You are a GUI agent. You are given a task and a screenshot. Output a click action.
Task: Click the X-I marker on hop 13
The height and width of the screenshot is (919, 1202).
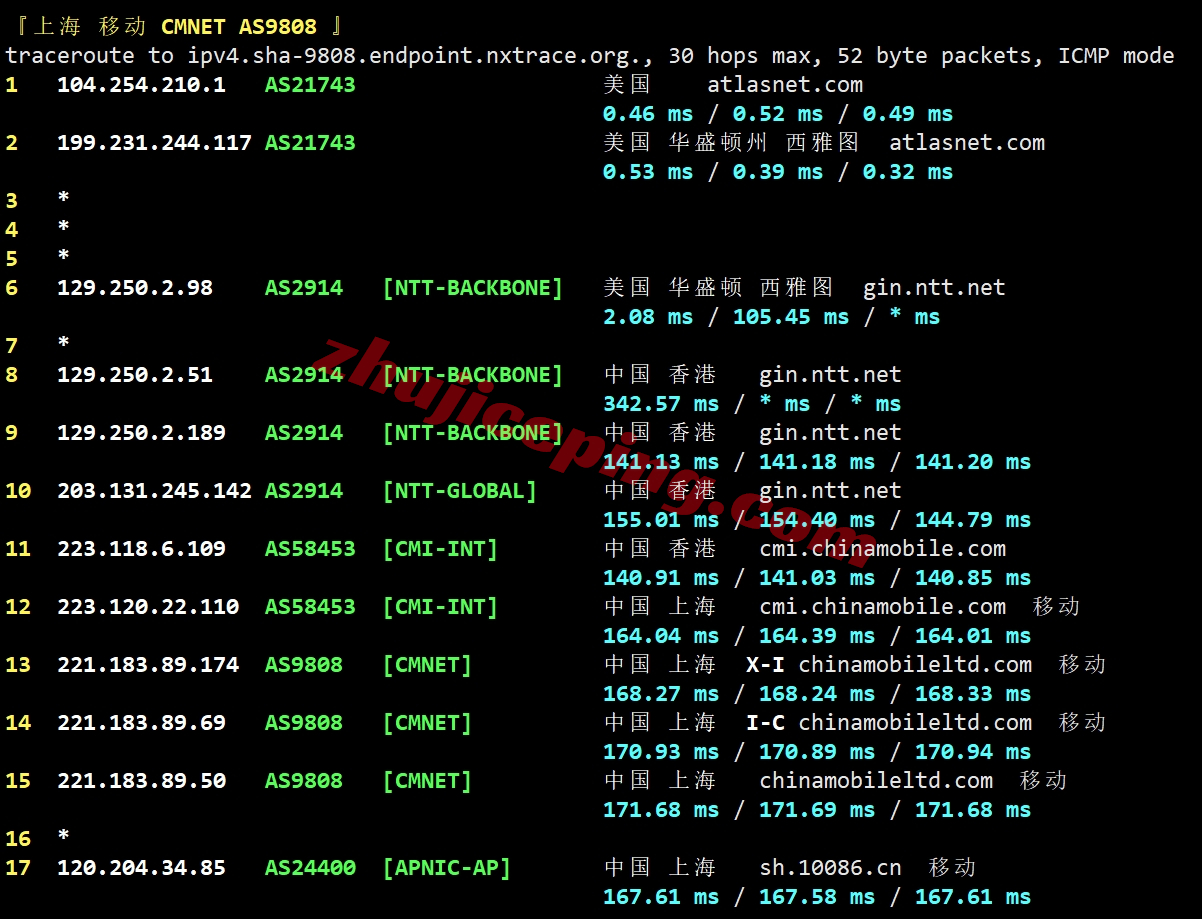(765, 665)
